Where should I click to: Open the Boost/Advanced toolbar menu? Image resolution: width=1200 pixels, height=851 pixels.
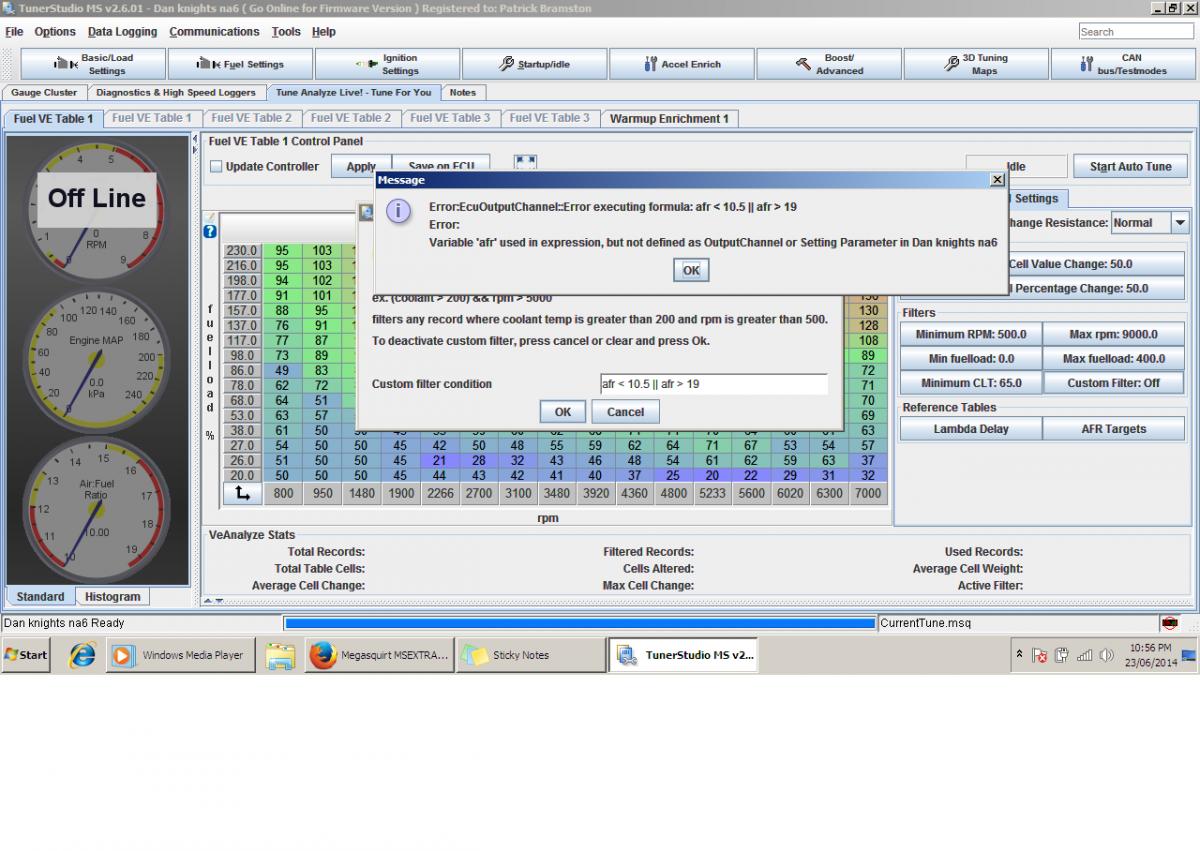828,64
